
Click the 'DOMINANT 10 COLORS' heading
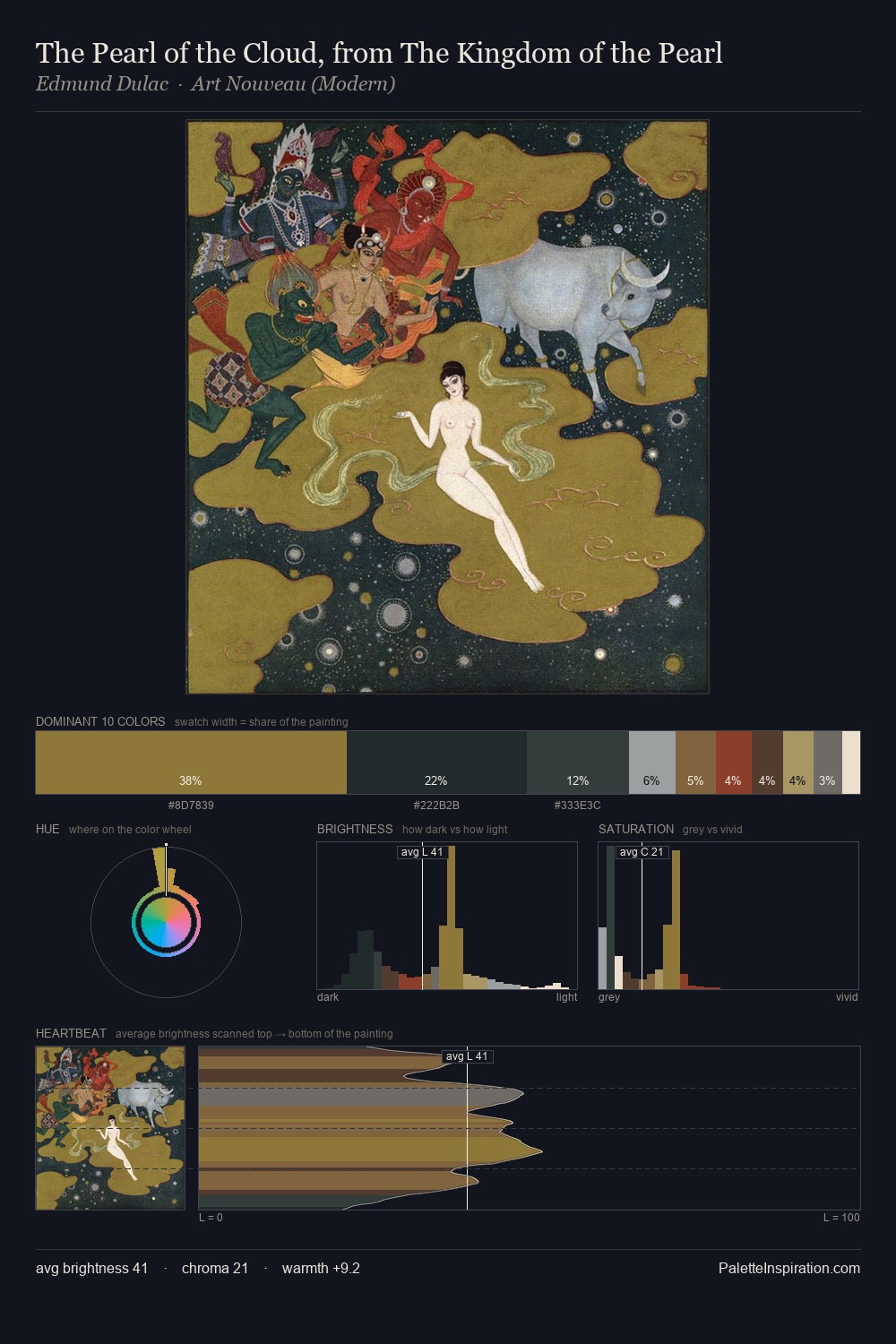coord(100,721)
